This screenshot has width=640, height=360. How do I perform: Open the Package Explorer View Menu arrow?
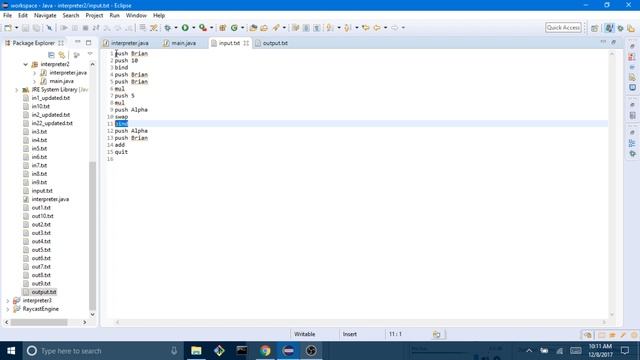click(90, 54)
